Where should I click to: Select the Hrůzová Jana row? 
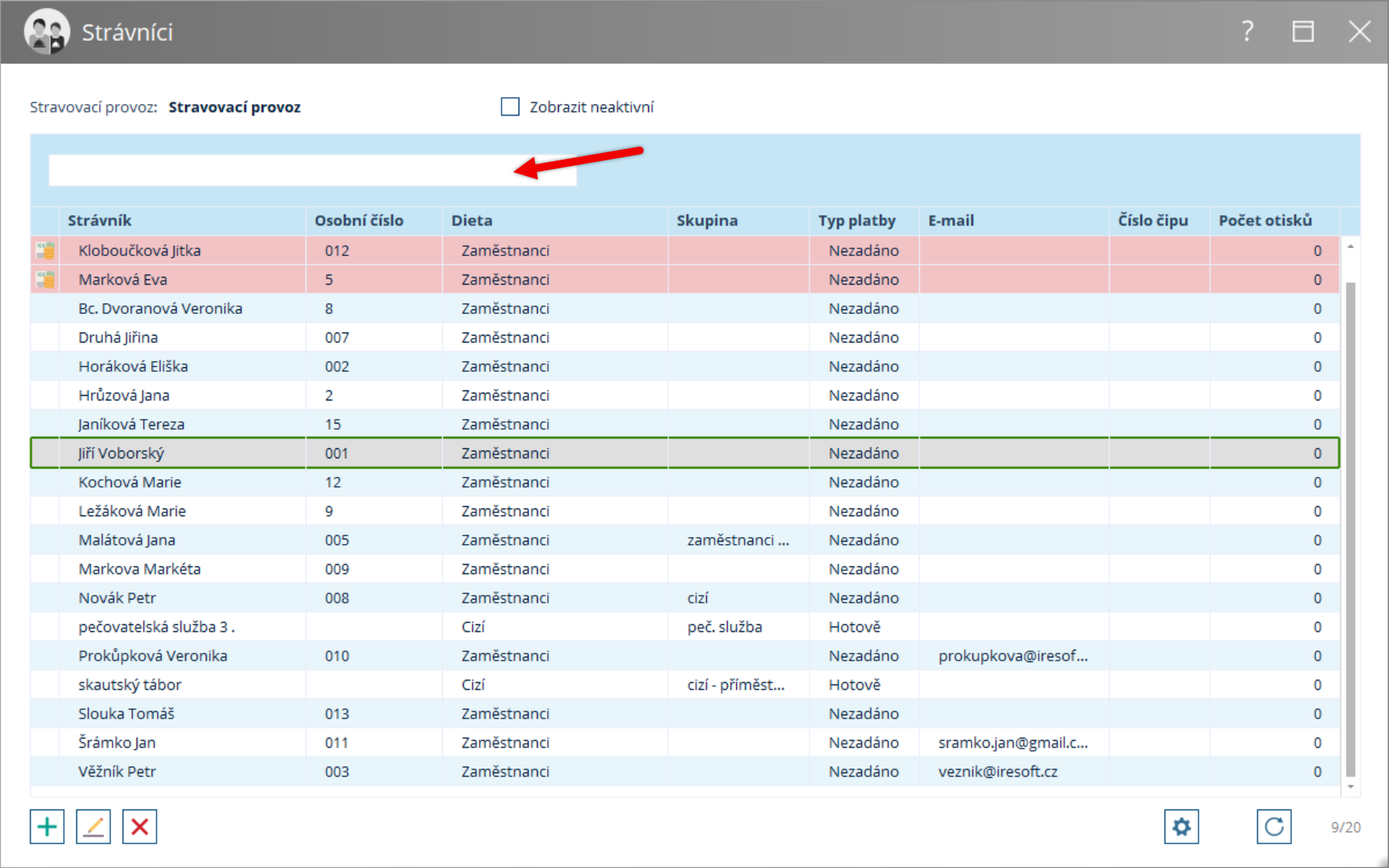click(685, 395)
